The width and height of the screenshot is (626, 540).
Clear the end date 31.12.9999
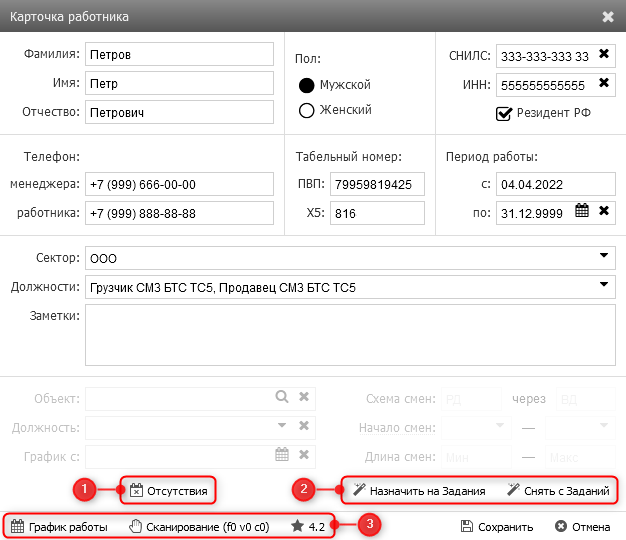(604, 211)
